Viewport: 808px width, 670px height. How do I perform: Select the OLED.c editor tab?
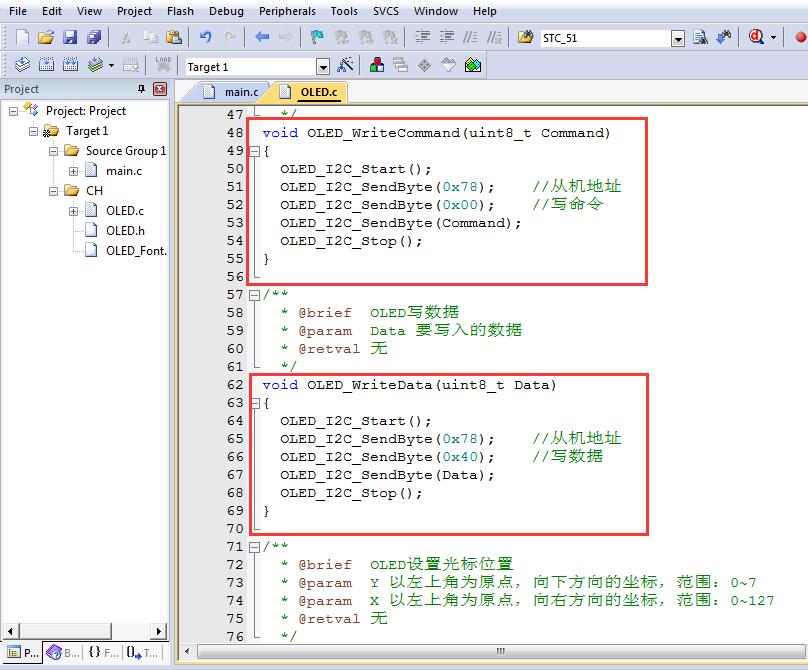(309, 92)
